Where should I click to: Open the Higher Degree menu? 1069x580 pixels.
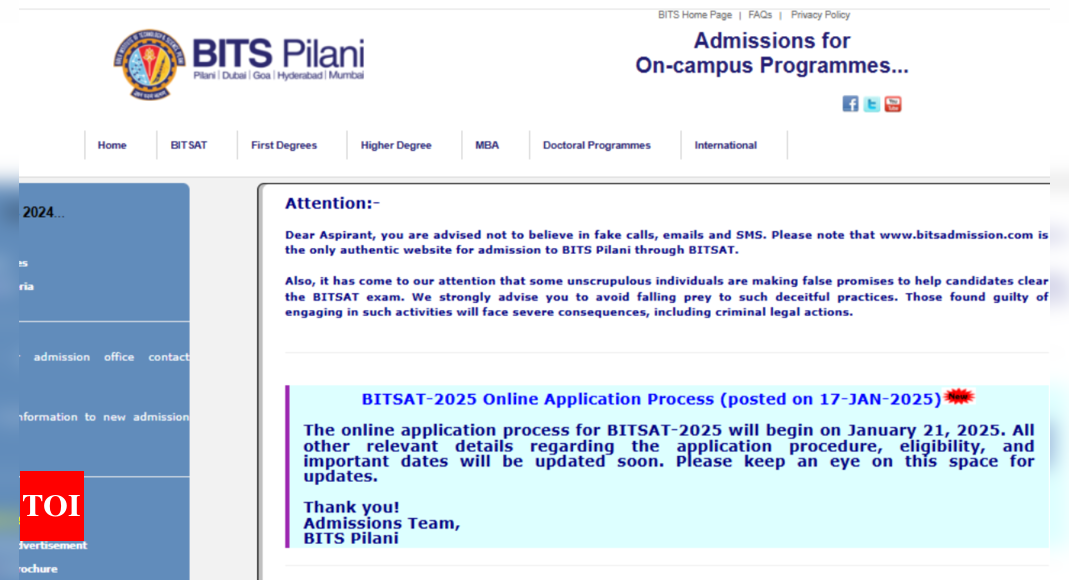click(396, 145)
